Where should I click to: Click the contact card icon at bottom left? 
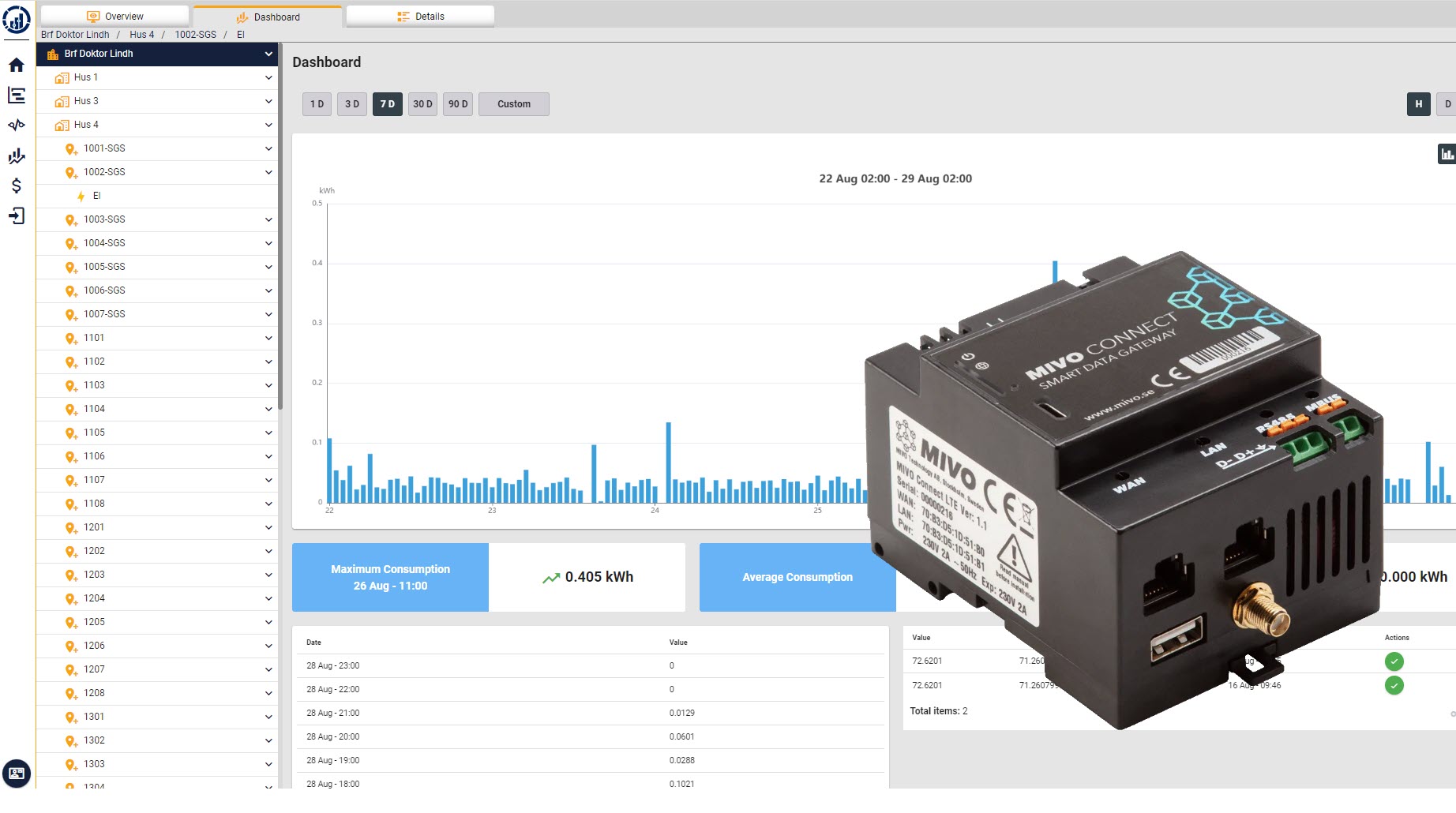click(17, 773)
